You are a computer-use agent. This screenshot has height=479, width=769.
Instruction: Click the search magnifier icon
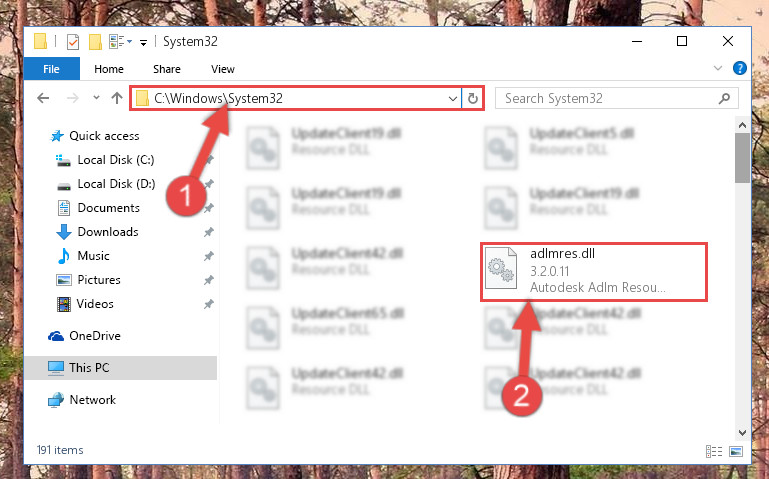724,99
